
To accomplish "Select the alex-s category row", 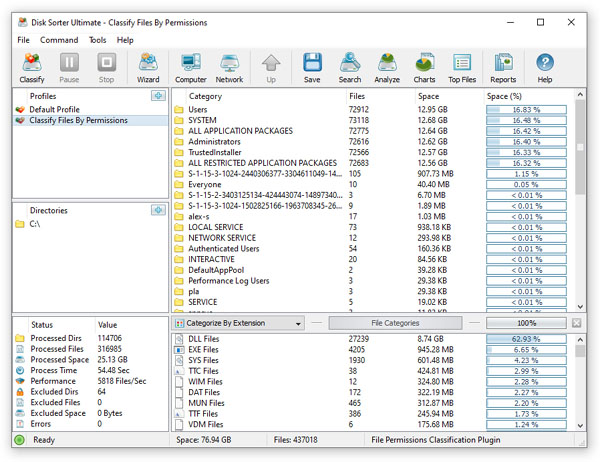I will tap(373, 217).
